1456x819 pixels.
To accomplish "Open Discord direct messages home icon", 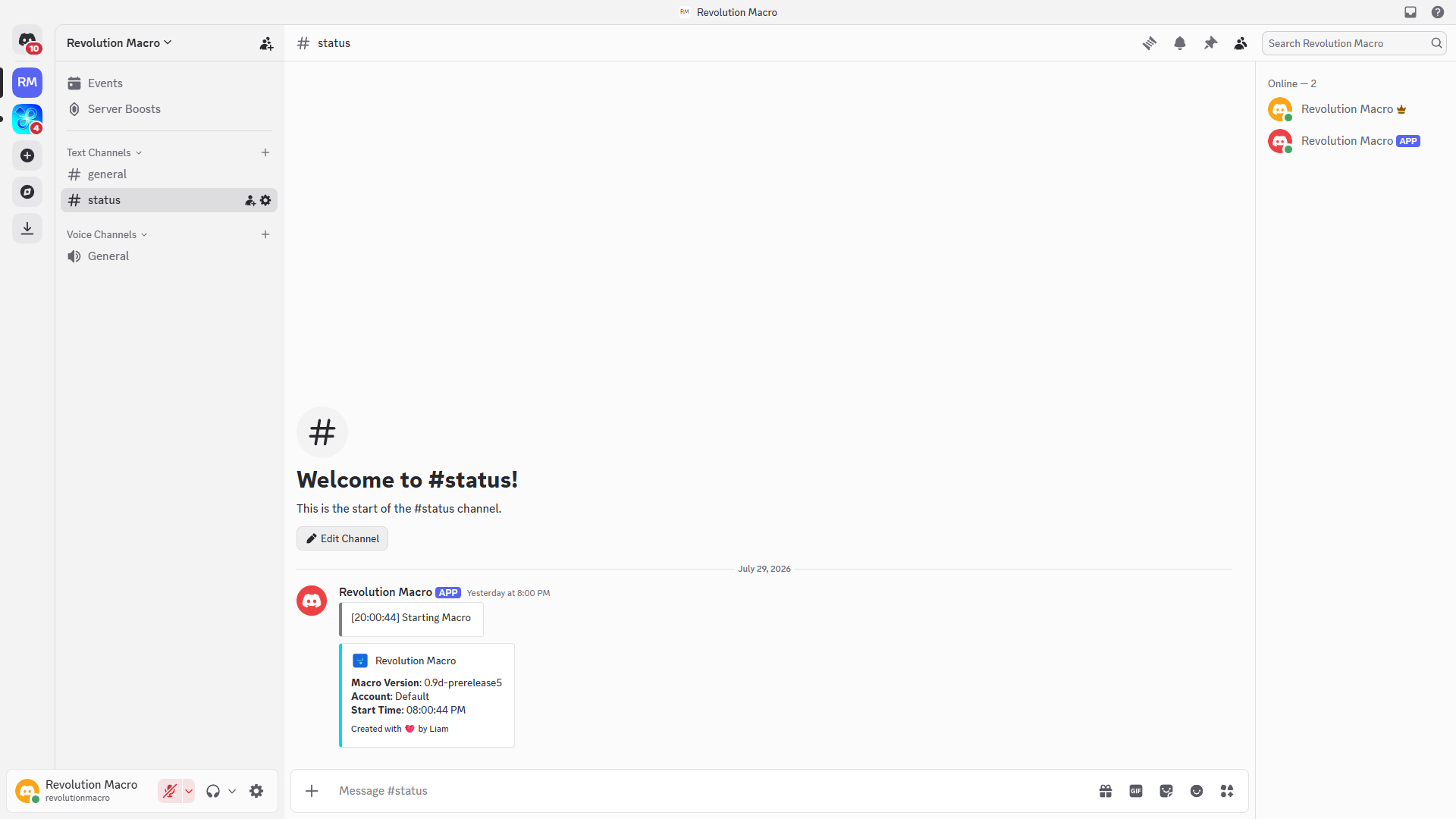I will point(27,40).
